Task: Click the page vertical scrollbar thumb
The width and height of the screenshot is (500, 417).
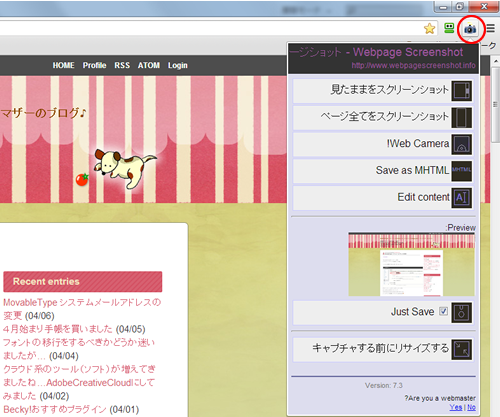Action: tap(495, 104)
